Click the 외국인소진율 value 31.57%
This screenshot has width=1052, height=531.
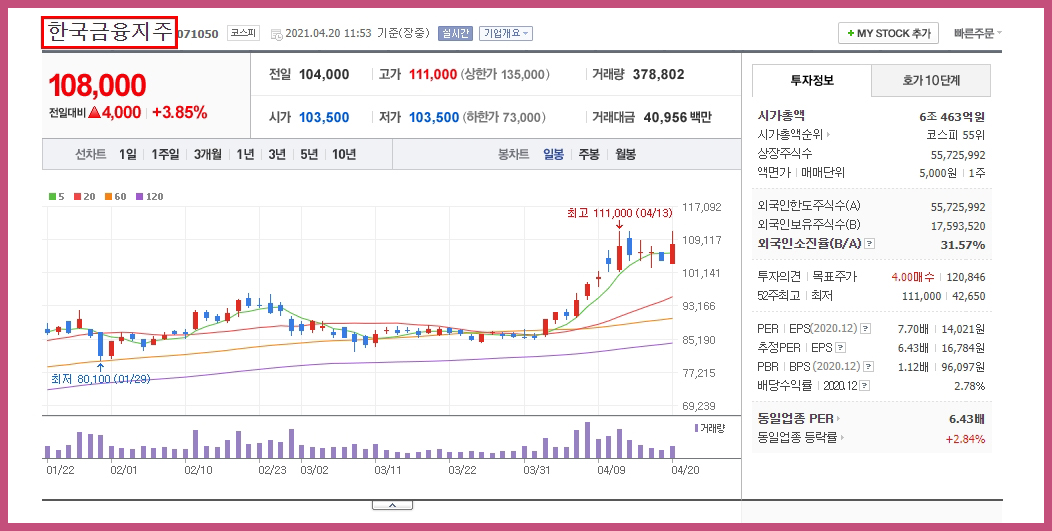coord(963,244)
